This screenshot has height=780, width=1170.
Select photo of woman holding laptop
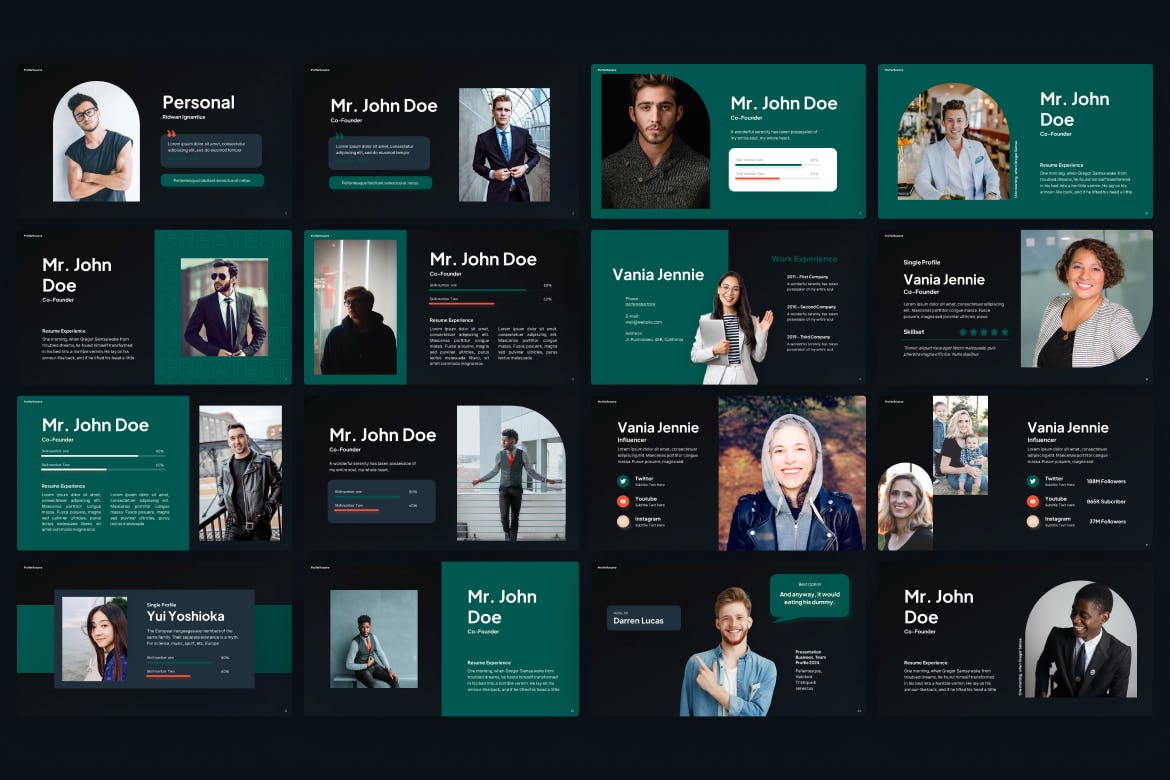(x=732, y=328)
